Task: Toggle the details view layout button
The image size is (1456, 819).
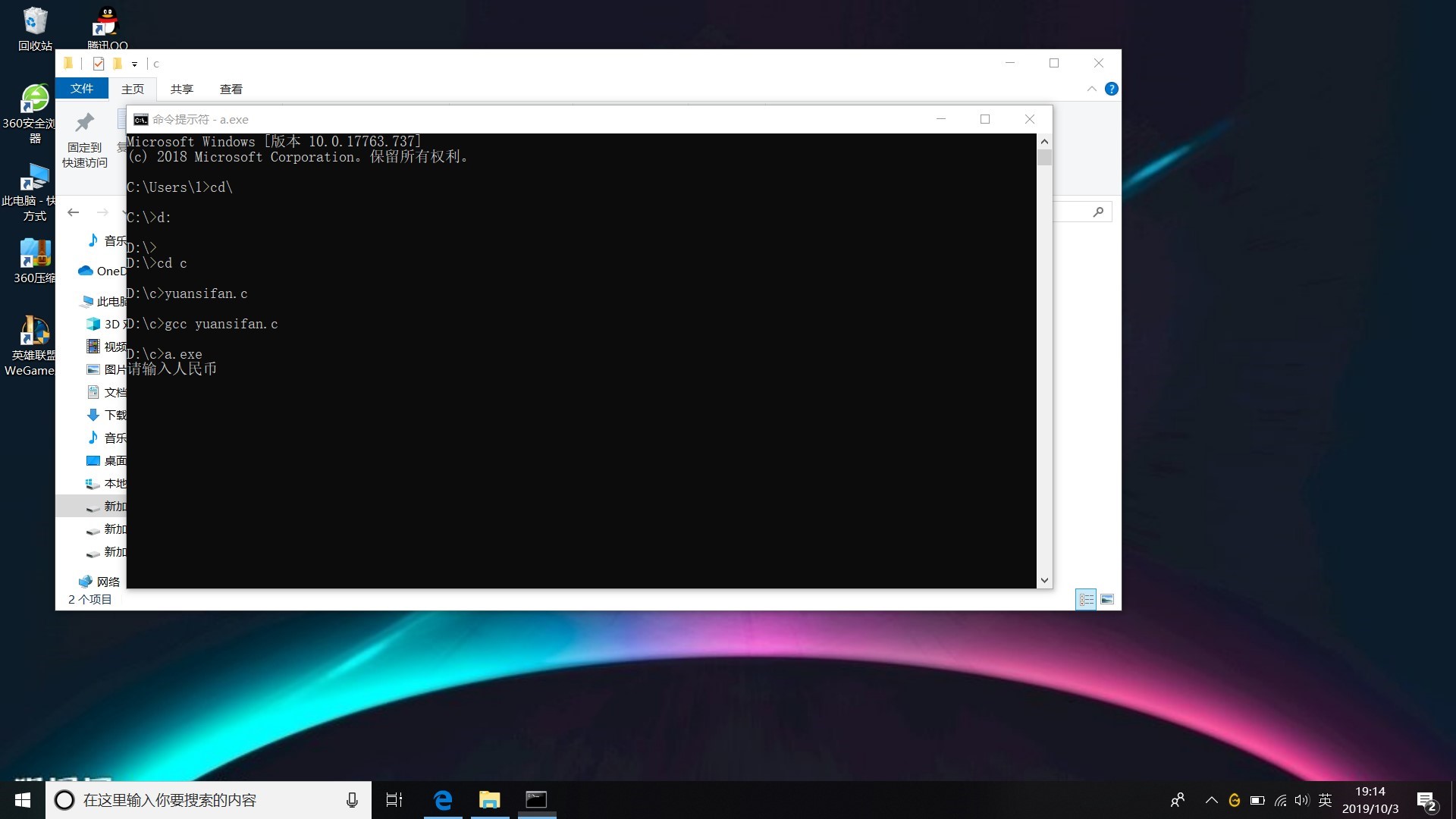Action: [1086, 599]
